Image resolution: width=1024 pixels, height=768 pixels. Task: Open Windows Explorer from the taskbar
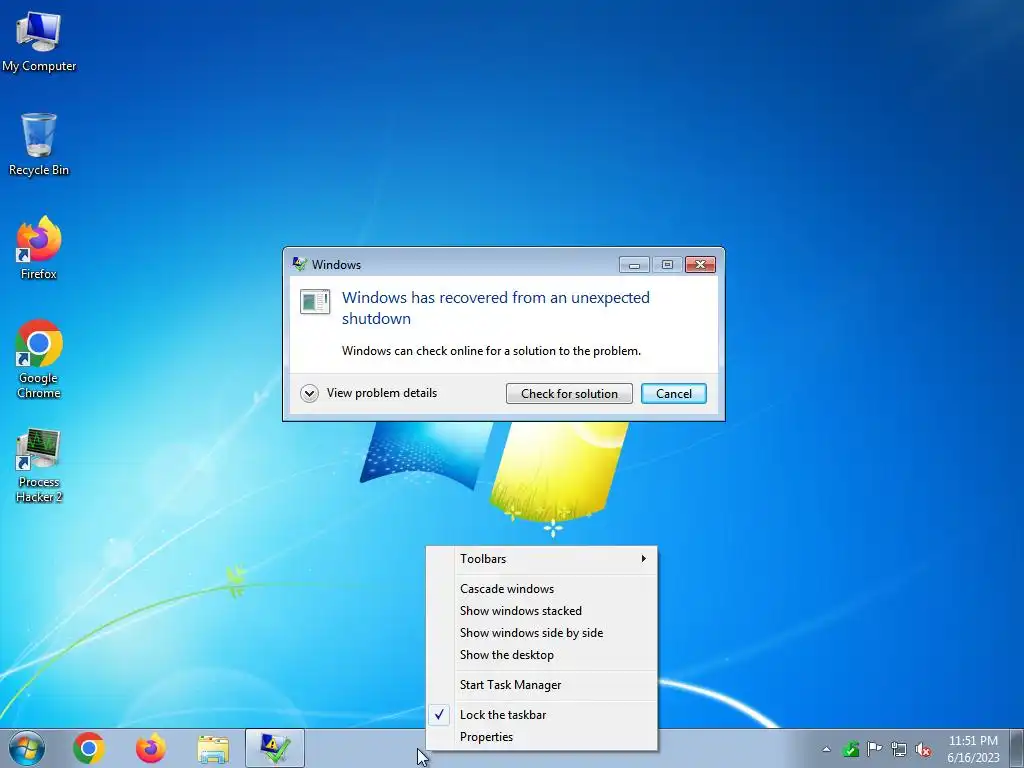pos(213,749)
